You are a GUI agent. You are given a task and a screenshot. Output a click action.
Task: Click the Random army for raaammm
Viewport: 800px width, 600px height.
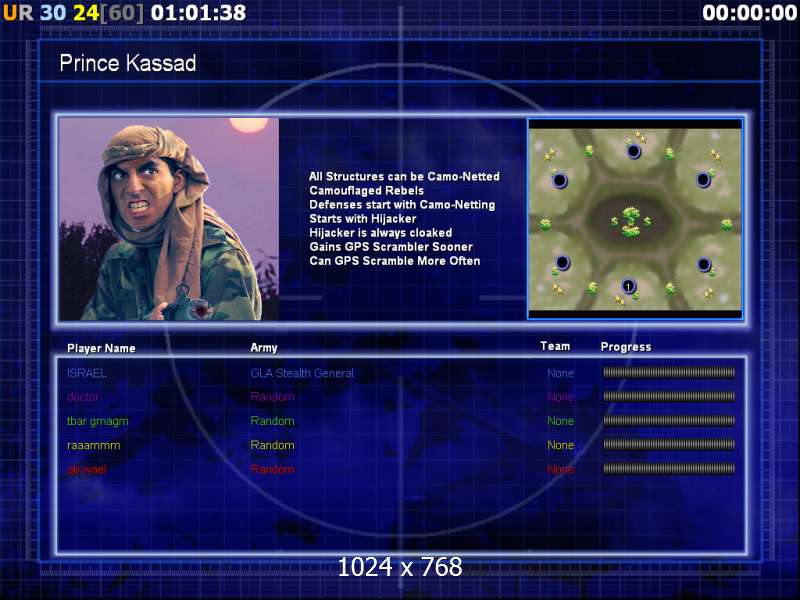tap(272, 445)
